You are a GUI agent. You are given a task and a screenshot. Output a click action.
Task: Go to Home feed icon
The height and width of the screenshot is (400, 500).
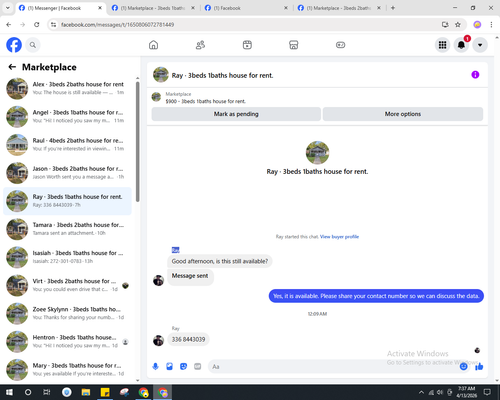coord(153,45)
